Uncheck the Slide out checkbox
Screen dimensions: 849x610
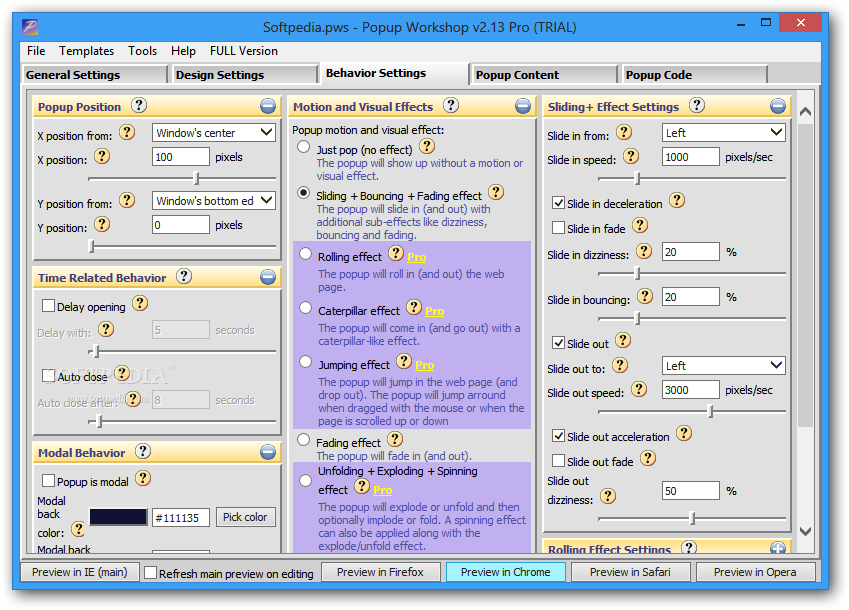(x=558, y=343)
